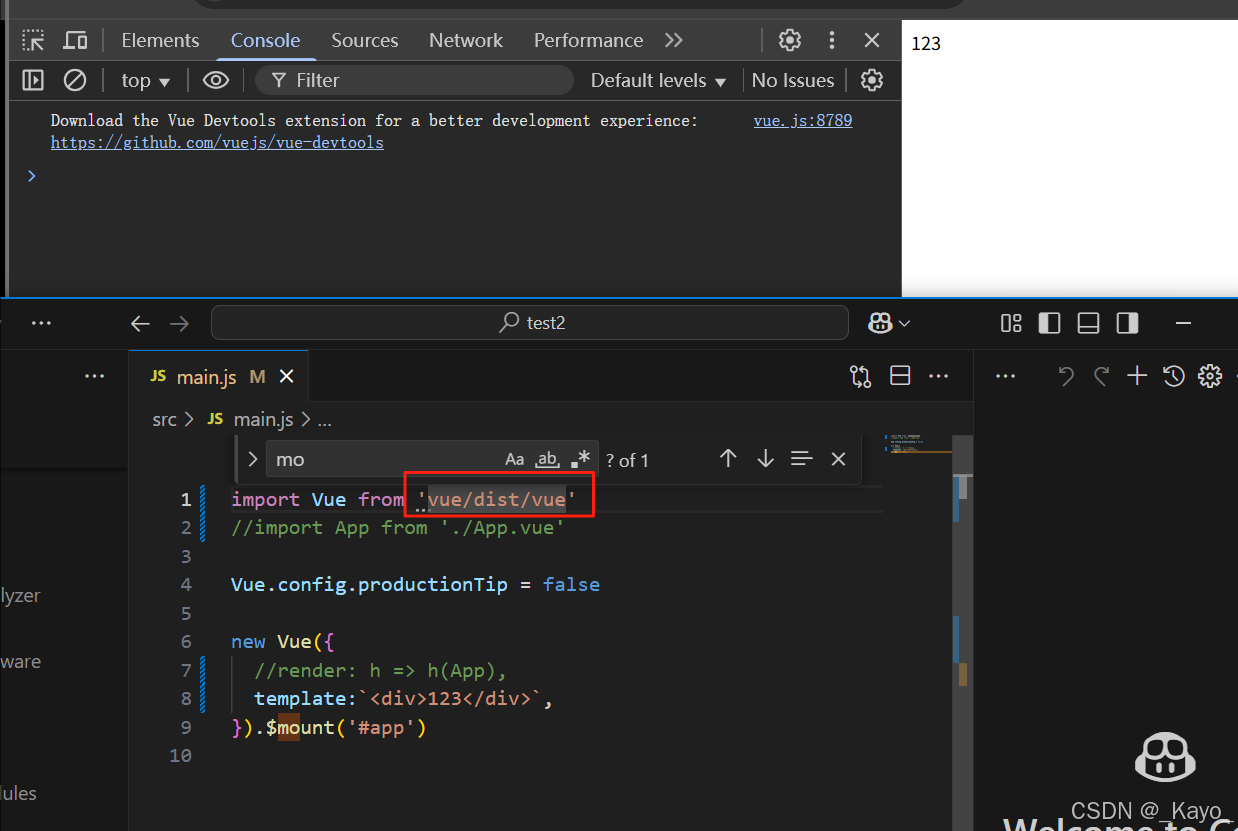Viewport: 1238px width, 831px height.
Task: Clear the console with the ban icon
Action: pos(75,80)
